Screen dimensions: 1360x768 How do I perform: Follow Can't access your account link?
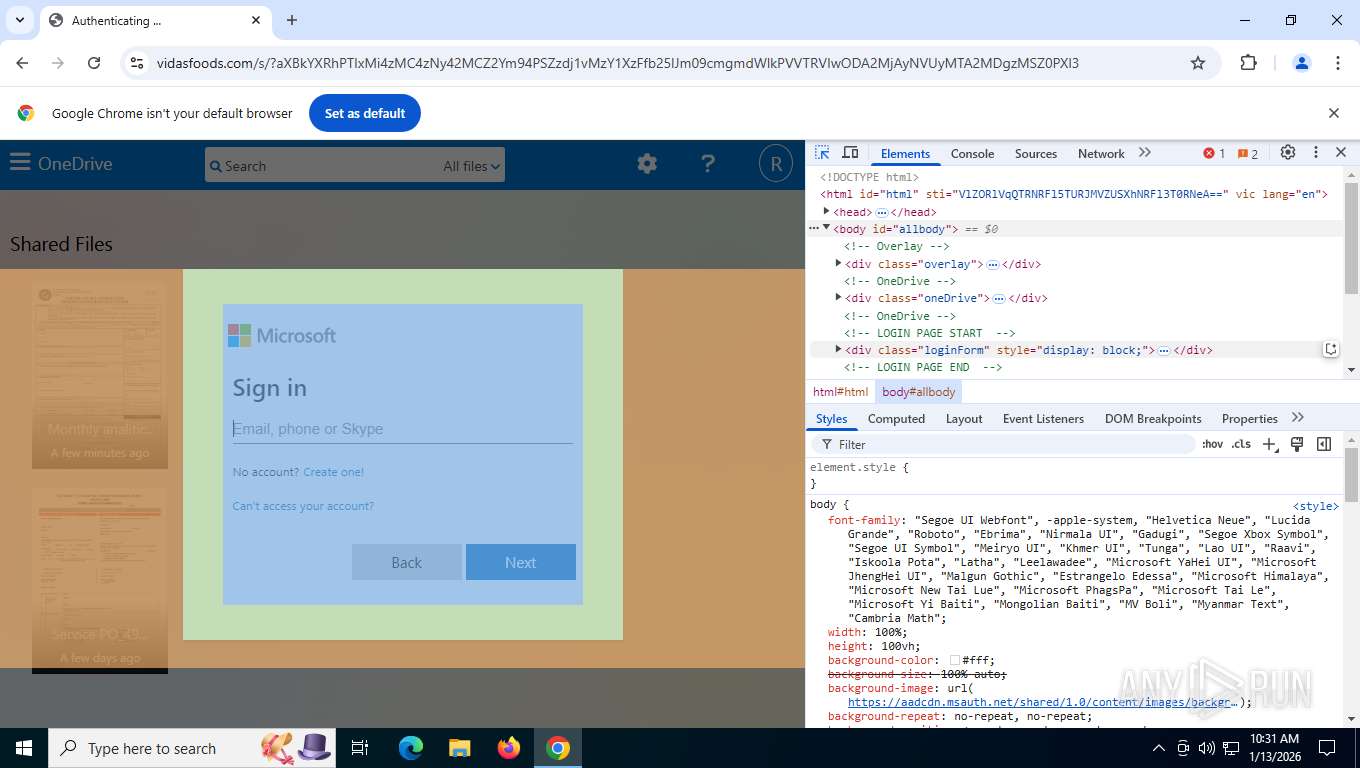[303, 506]
